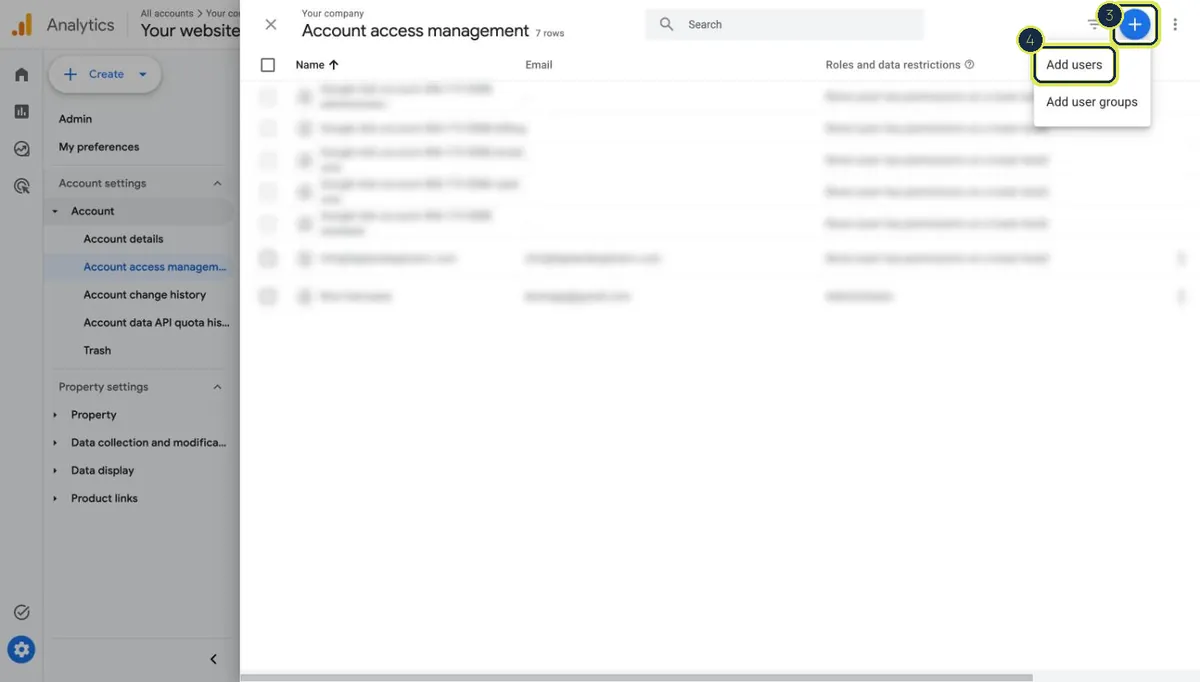Collapse the Property settings section

(x=217, y=387)
